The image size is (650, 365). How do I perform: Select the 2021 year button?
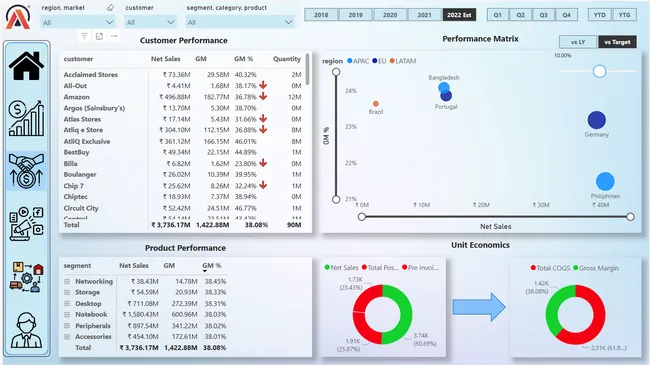click(x=424, y=15)
